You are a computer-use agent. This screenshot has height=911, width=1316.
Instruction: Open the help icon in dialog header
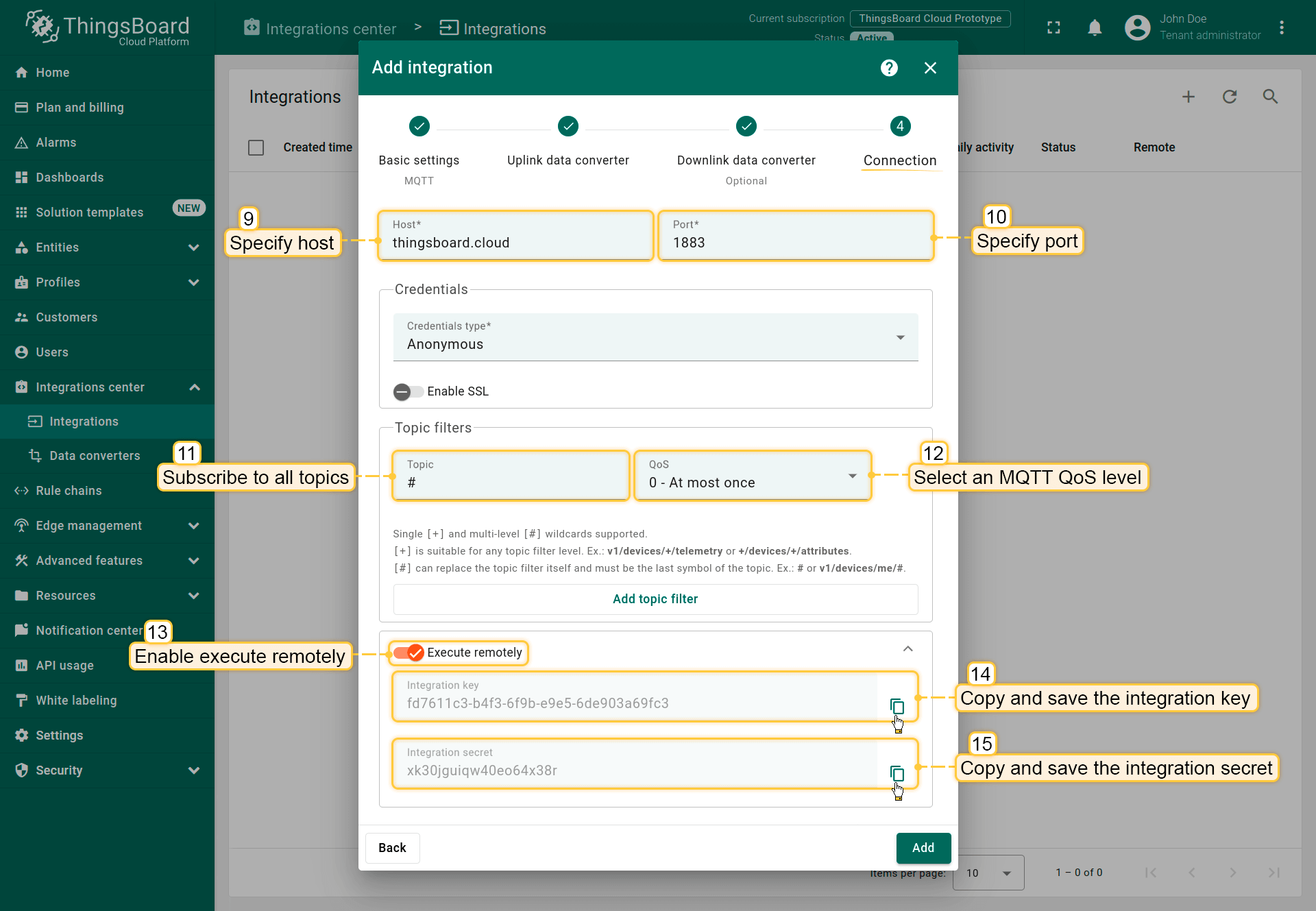889,68
